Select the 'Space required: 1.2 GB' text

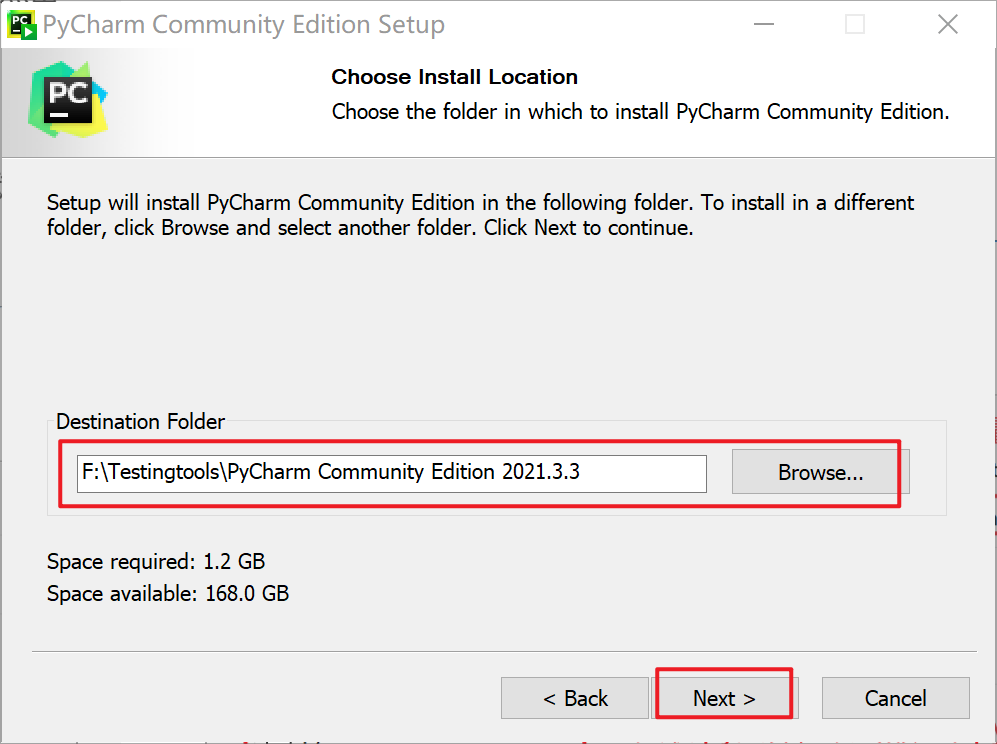point(156,561)
